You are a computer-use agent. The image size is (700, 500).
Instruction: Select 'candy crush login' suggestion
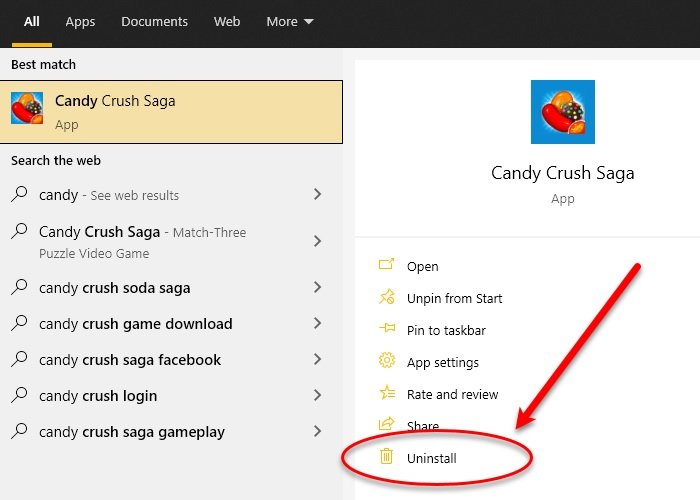click(x=171, y=396)
